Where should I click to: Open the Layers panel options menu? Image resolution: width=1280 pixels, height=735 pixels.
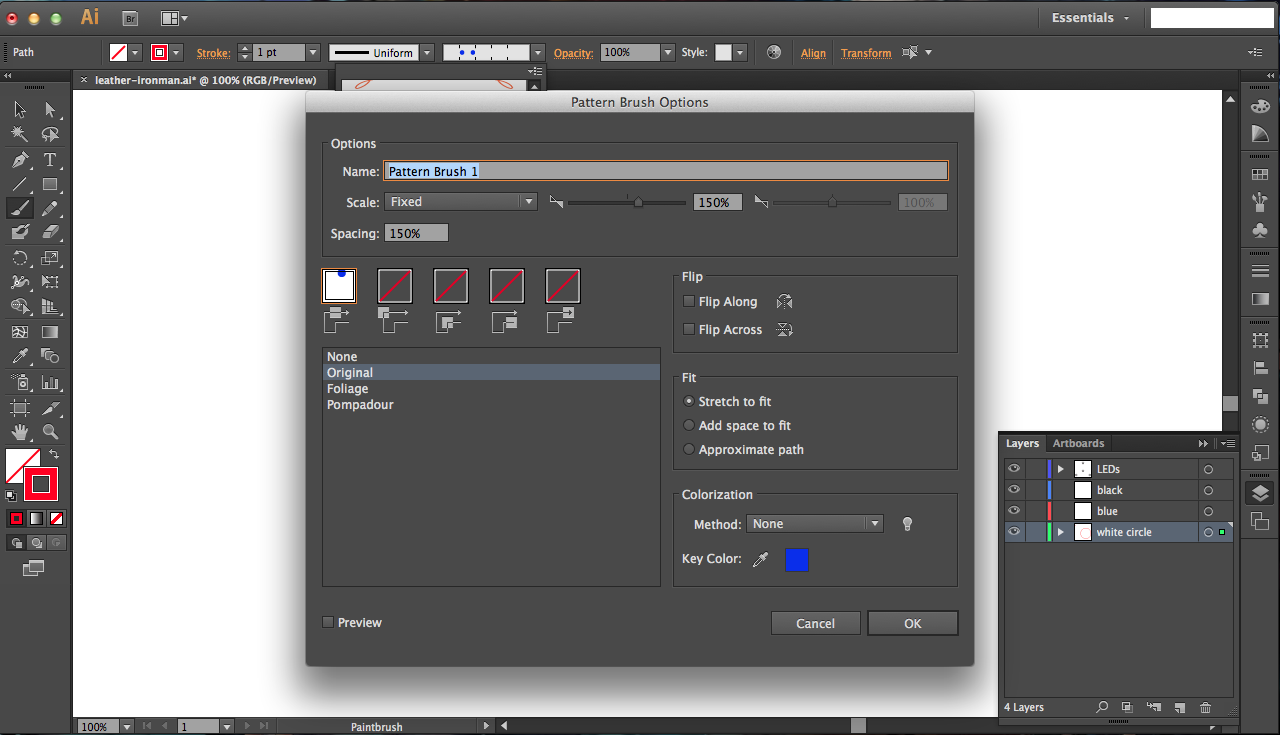[1227, 443]
